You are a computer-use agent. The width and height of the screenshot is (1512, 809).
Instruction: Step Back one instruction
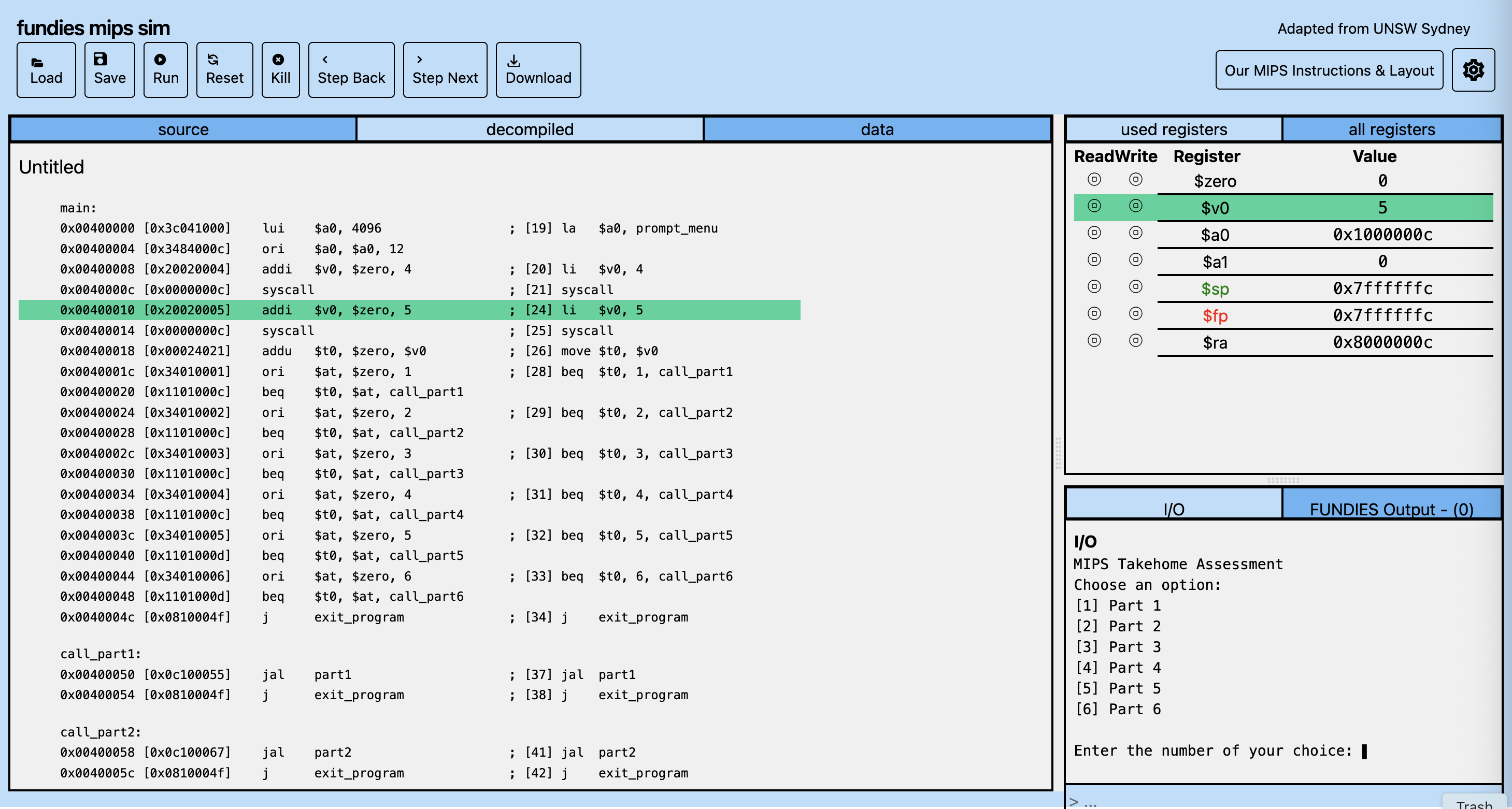[351, 70]
